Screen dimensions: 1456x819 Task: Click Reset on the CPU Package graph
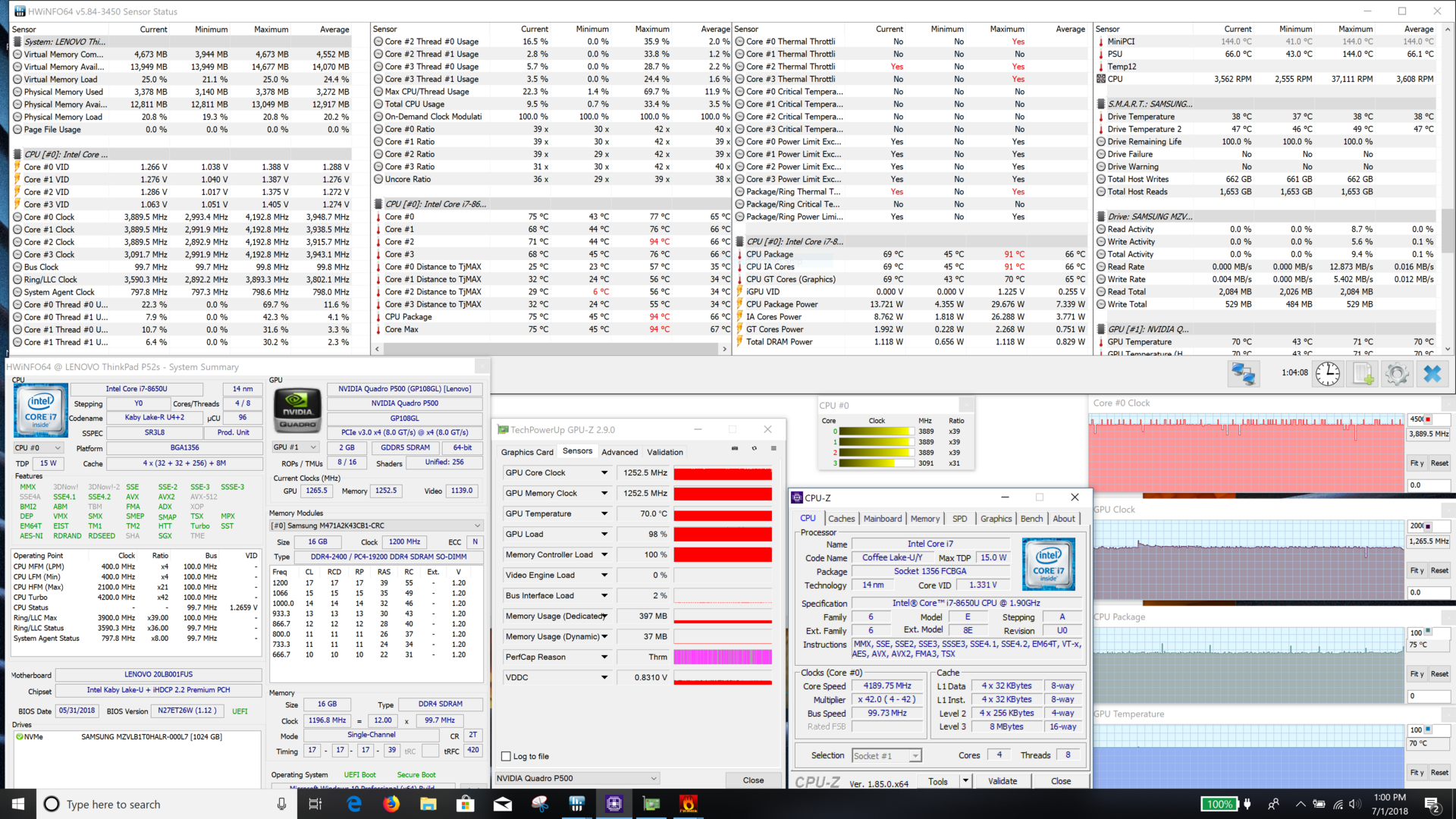(x=1439, y=673)
